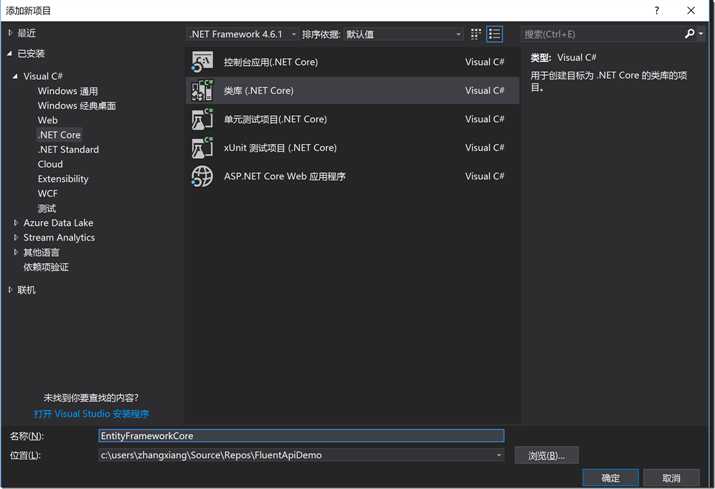Select the Cloud category

point(50,164)
